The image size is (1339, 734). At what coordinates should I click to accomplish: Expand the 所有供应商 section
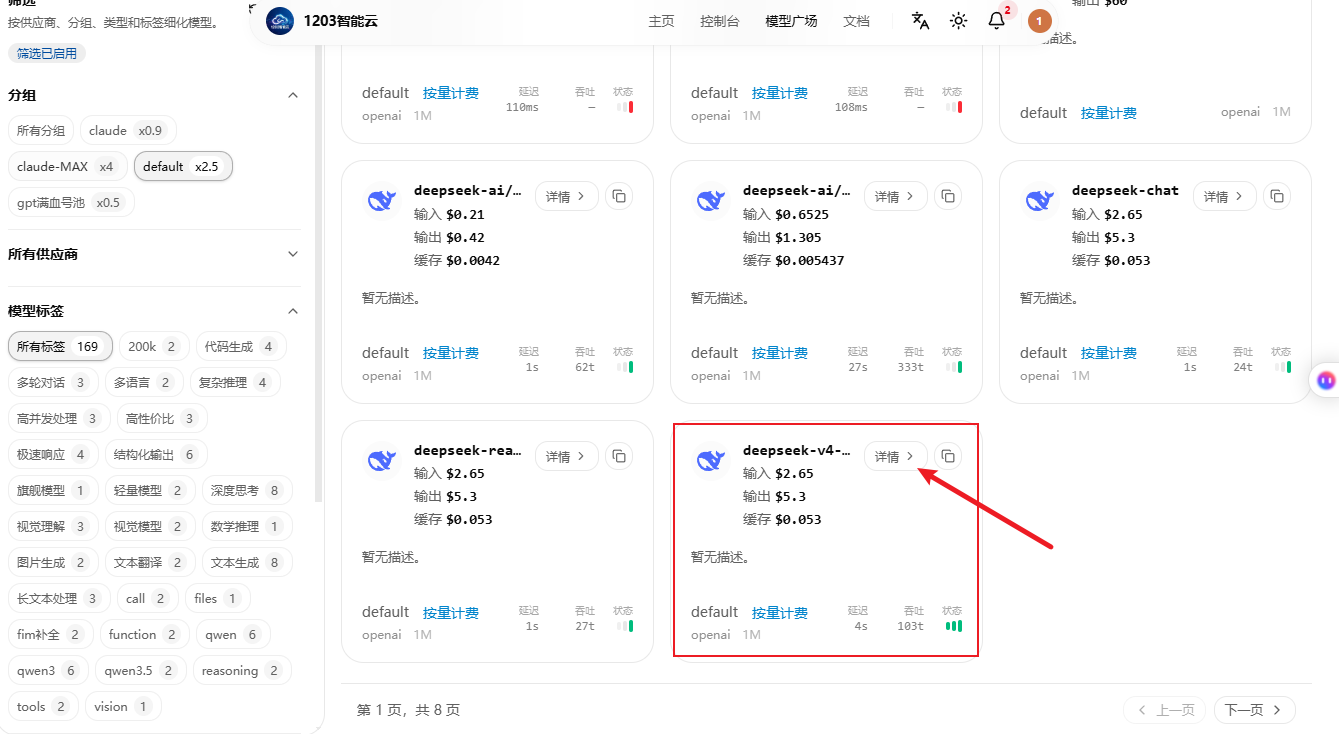click(x=293, y=254)
